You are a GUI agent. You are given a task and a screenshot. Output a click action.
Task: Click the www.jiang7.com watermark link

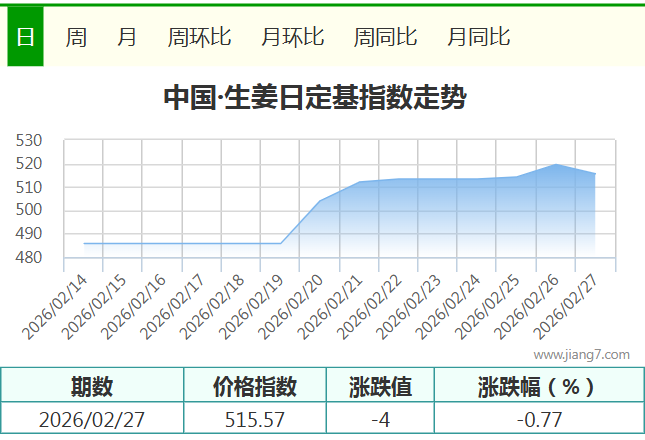point(581,354)
